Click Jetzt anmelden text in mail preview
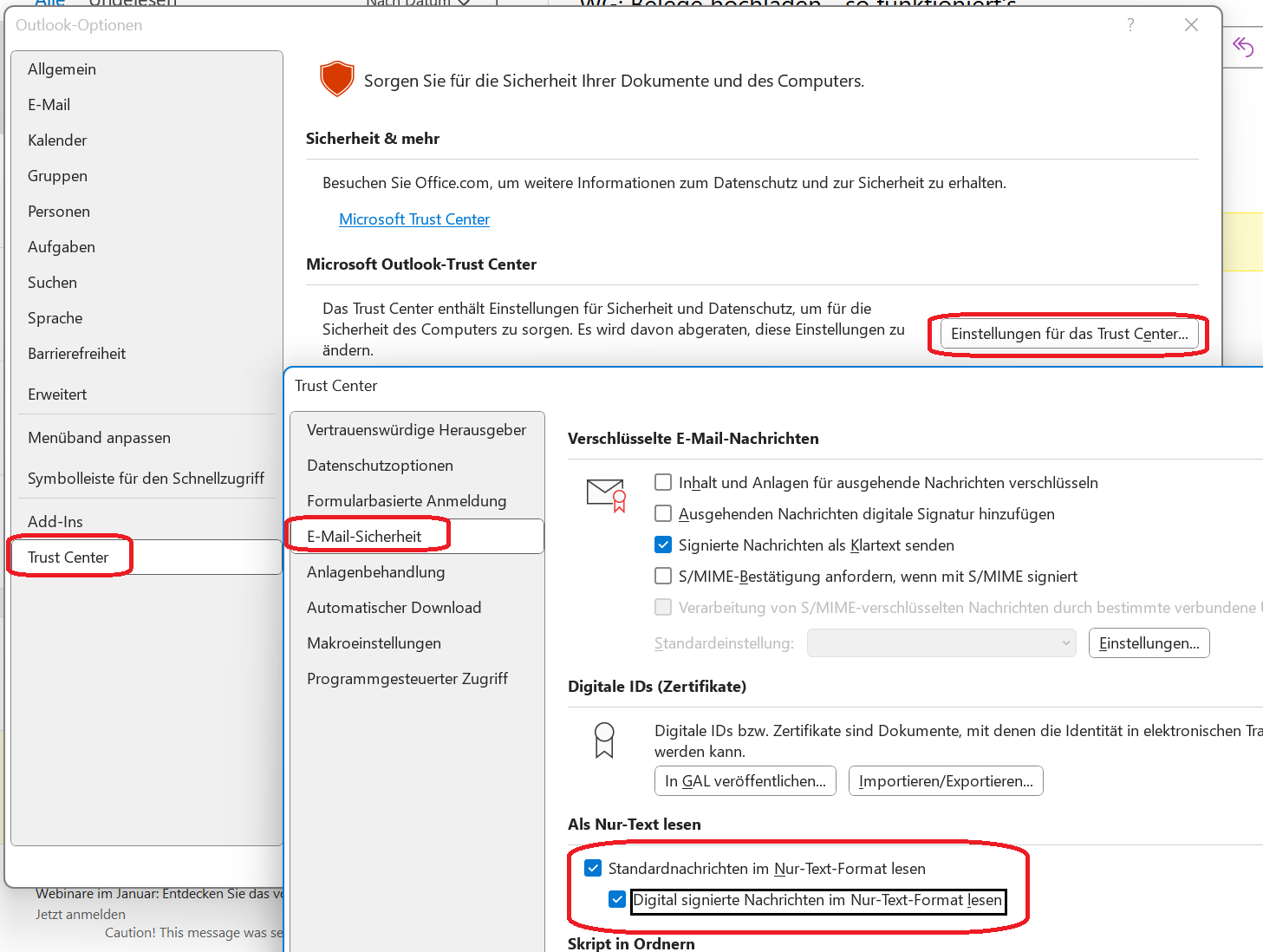Image resolution: width=1263 pixels, height=952 pixels. pos(81,915)
